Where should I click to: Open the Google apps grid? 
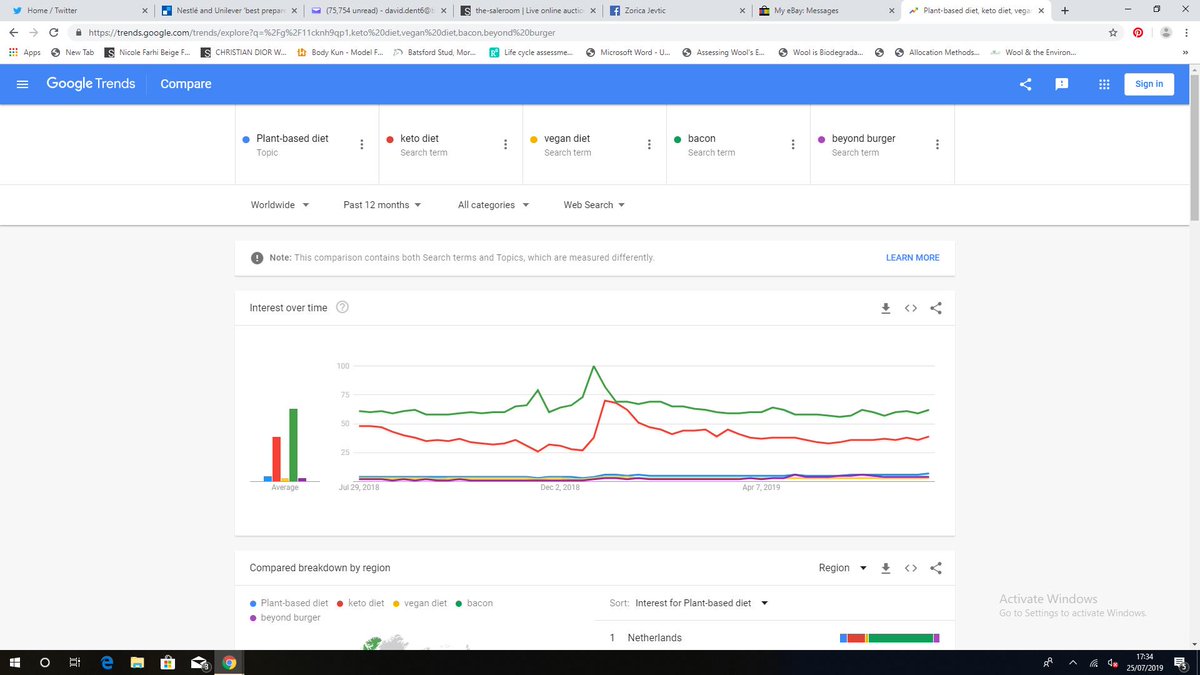[1103, 84]
